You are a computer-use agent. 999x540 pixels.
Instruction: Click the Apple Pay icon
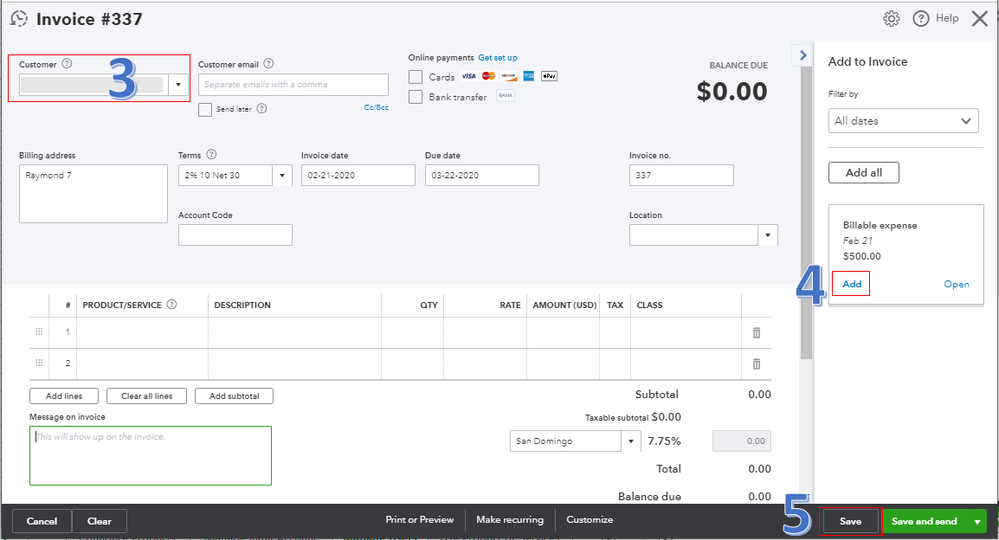click(549, 76)
